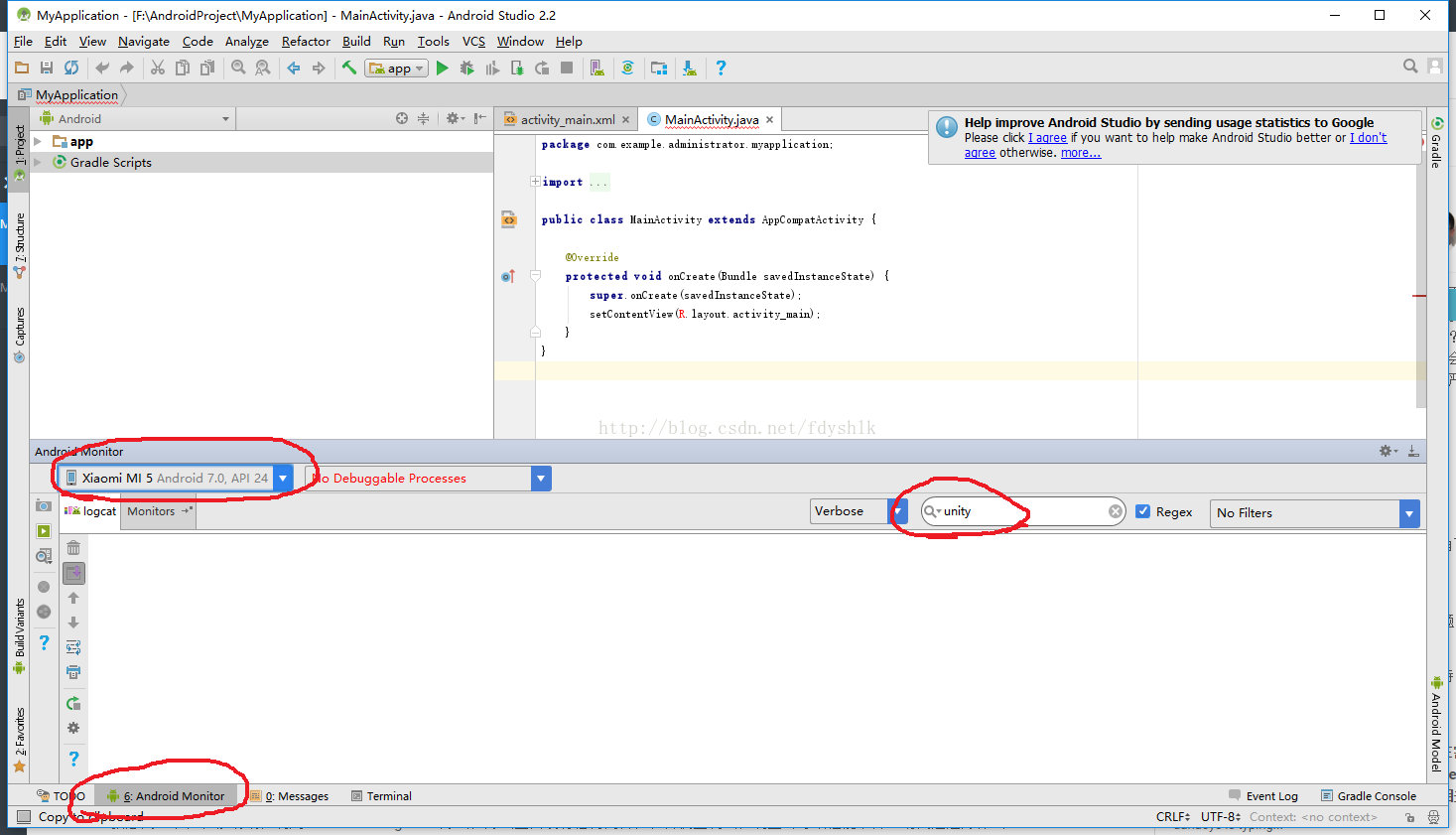1456x835 pixels.
Task: Click Scroll from Source target icon
Action: tap(402, 118)
